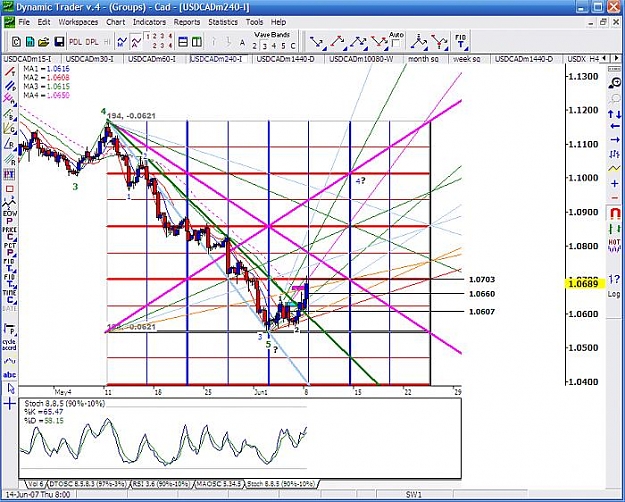The width and height of the screenshot is (625, 502).
Task: Click the up-down arrows scale icon
Action: [x=614, y=115]
